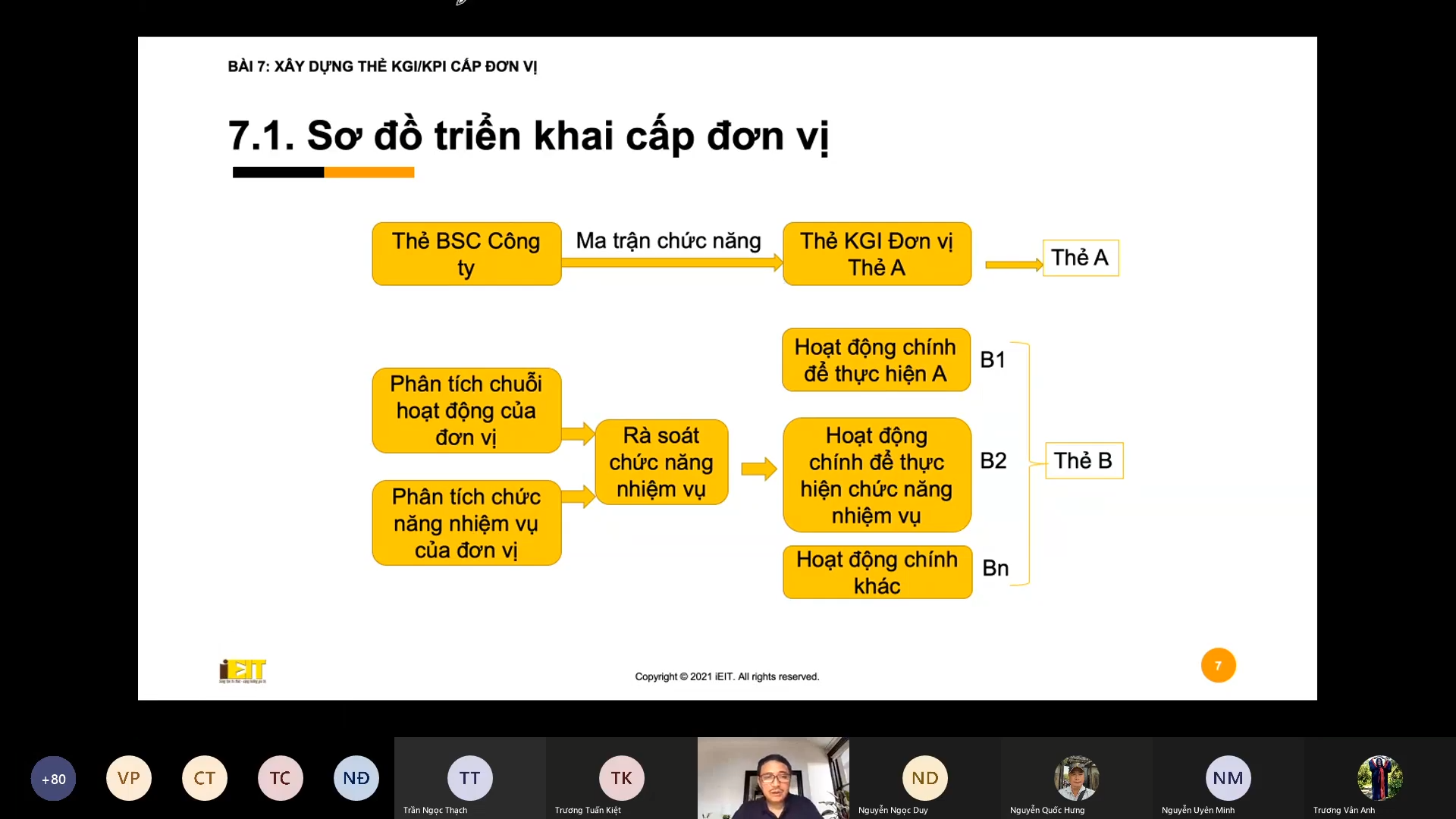Select Bài 7 lesson menu item

[382, 66]
